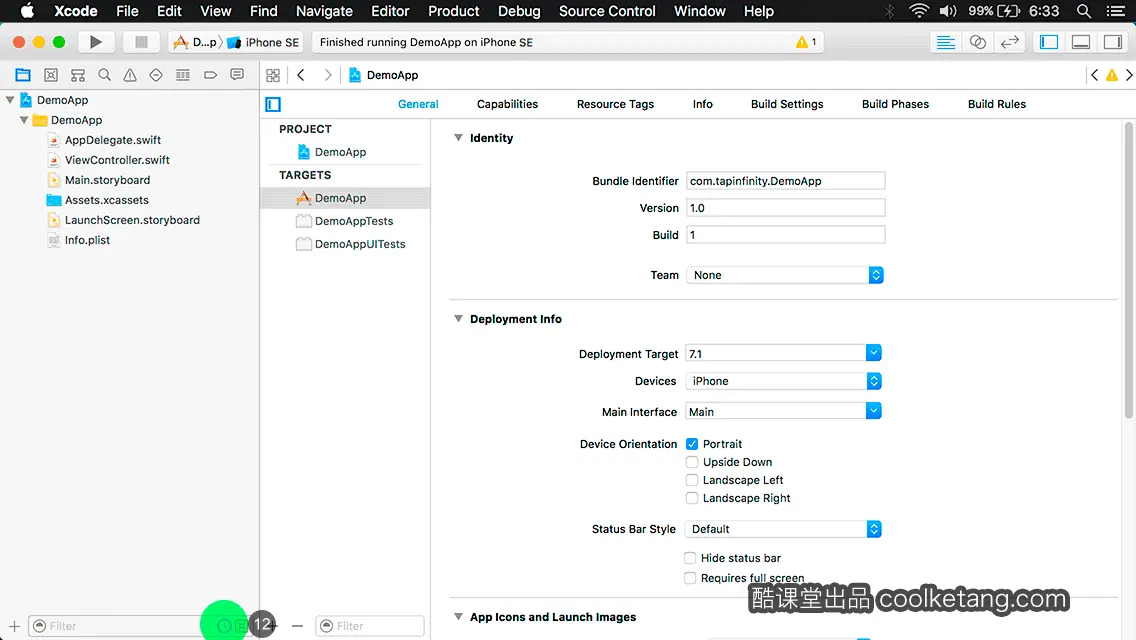Switch to the Build Settings tab
1136x640 pixels.
click(787, 104)
